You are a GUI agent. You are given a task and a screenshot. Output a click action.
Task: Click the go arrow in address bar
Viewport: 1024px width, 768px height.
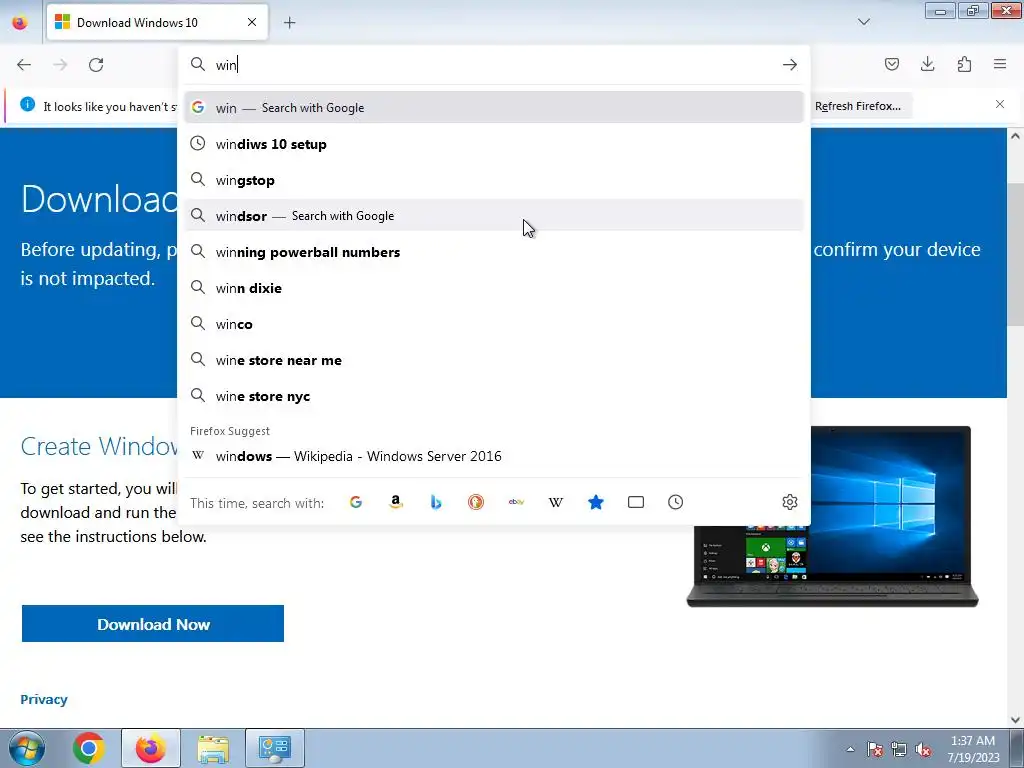(x=790, y=65)
